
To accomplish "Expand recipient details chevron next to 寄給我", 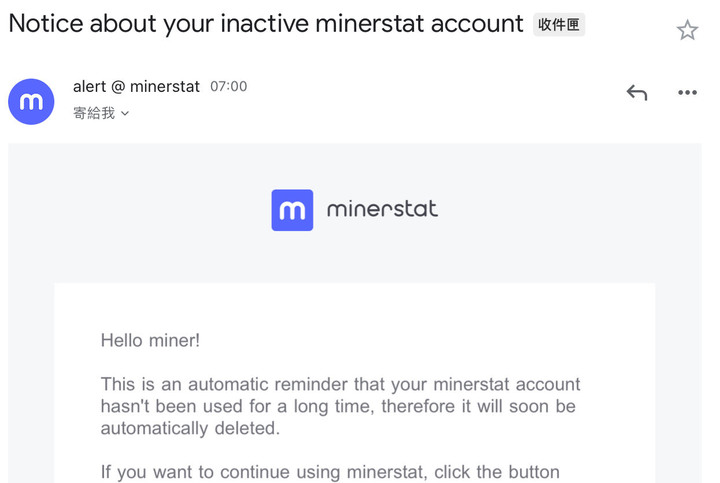I will (125, 114).
